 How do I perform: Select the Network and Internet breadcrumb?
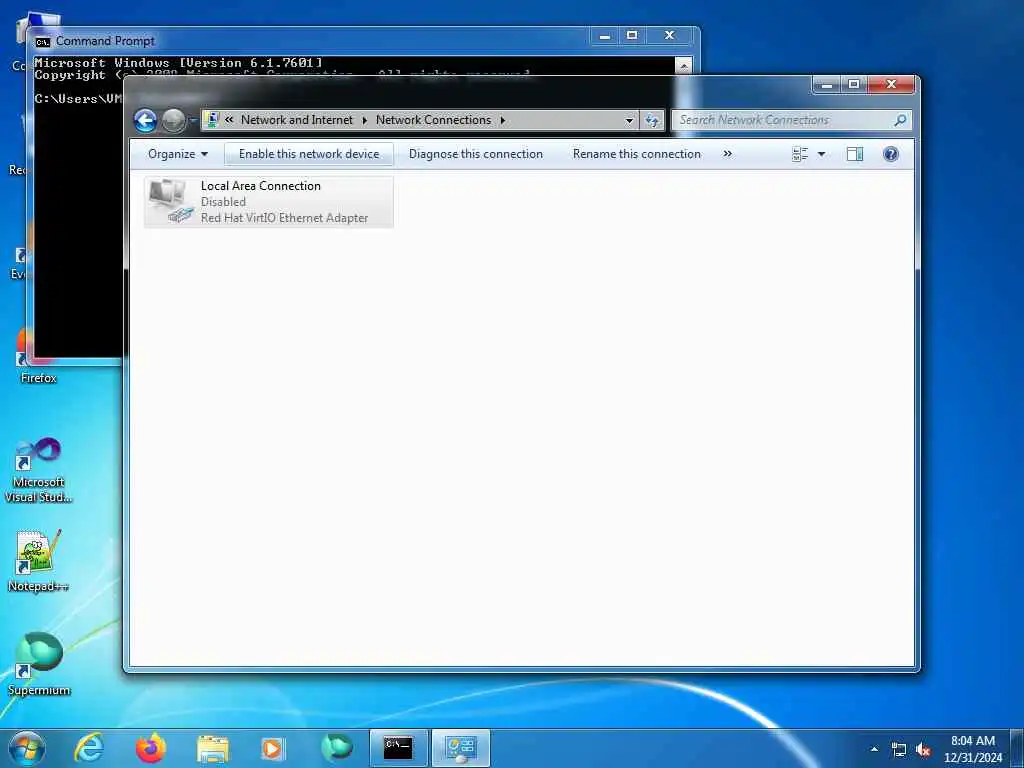tap(296, 120)
